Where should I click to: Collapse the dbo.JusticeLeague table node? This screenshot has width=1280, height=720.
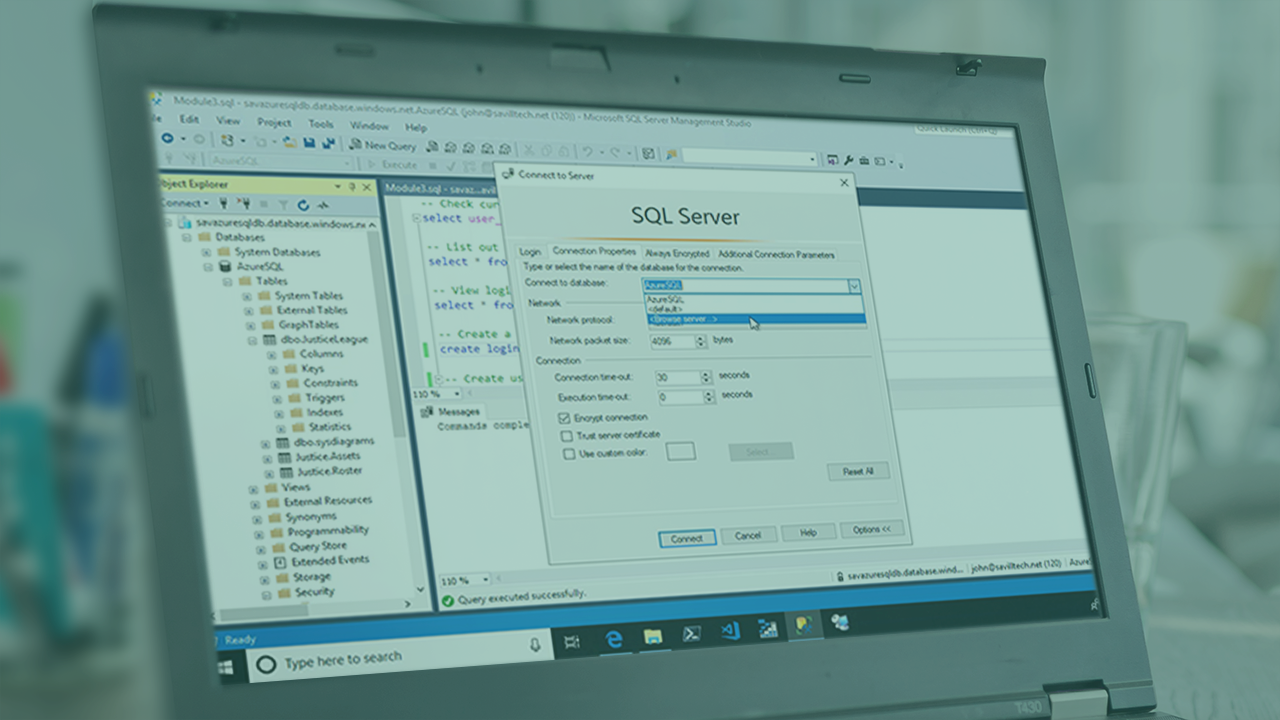(253, 340)
